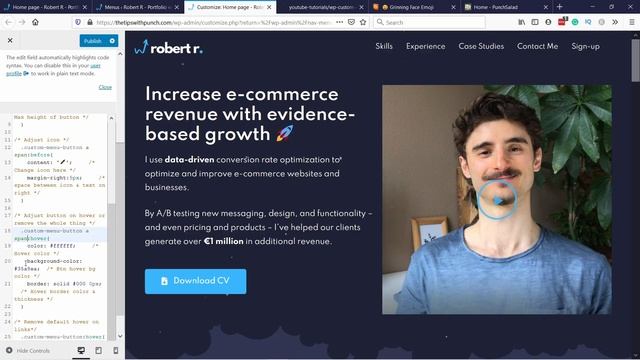The width and height of the screenshot is (640, 360).
Task: Play the video on the portrait
Action: [x=497, y=200]
